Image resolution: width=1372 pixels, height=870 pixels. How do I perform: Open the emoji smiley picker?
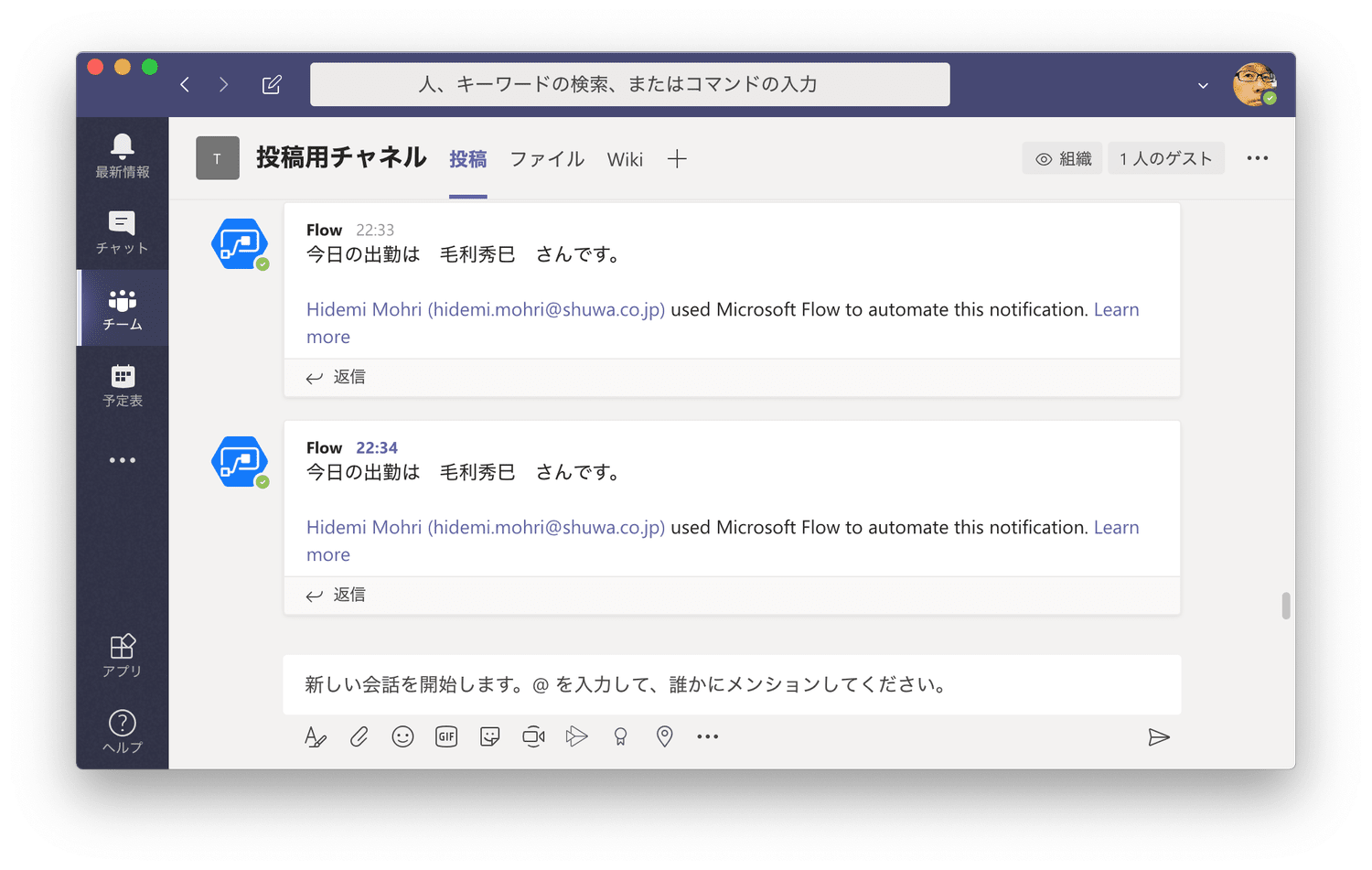click(402, 736)
